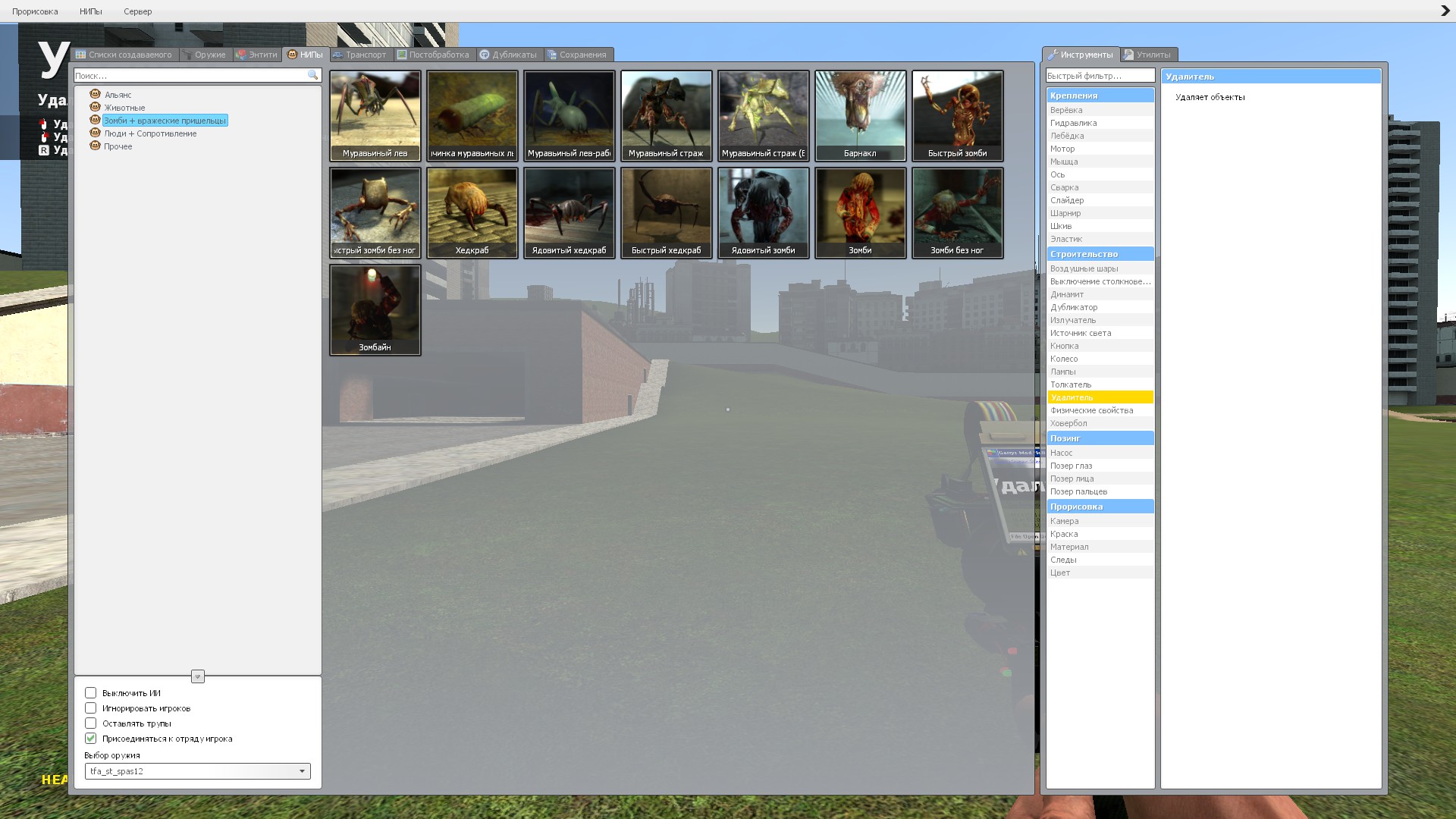This screenshot has width=1456, height=819.
Task: Switch to the Списки создаваемого tab
Action: tap(124, 55)
